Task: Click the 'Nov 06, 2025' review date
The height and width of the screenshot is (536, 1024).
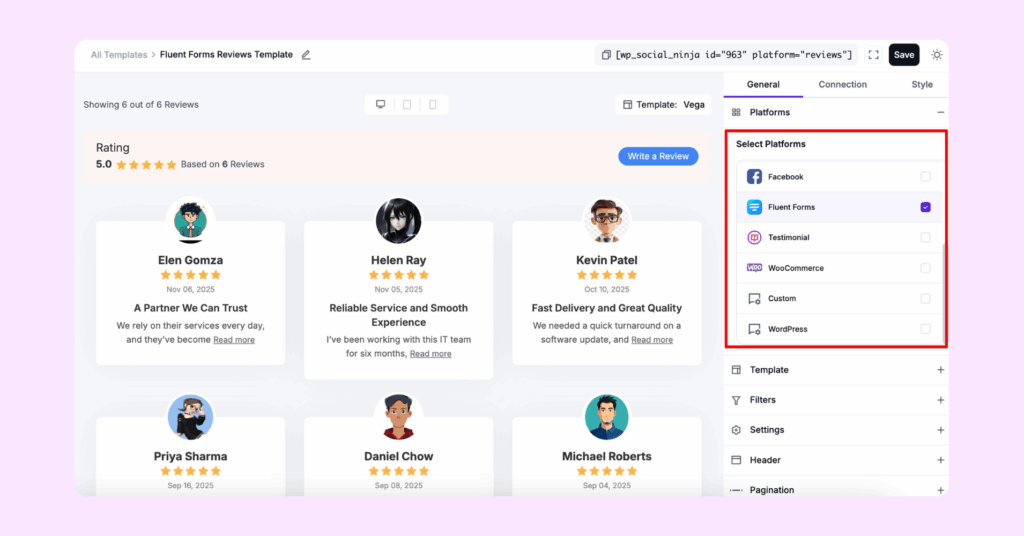Action: (191, 289)
